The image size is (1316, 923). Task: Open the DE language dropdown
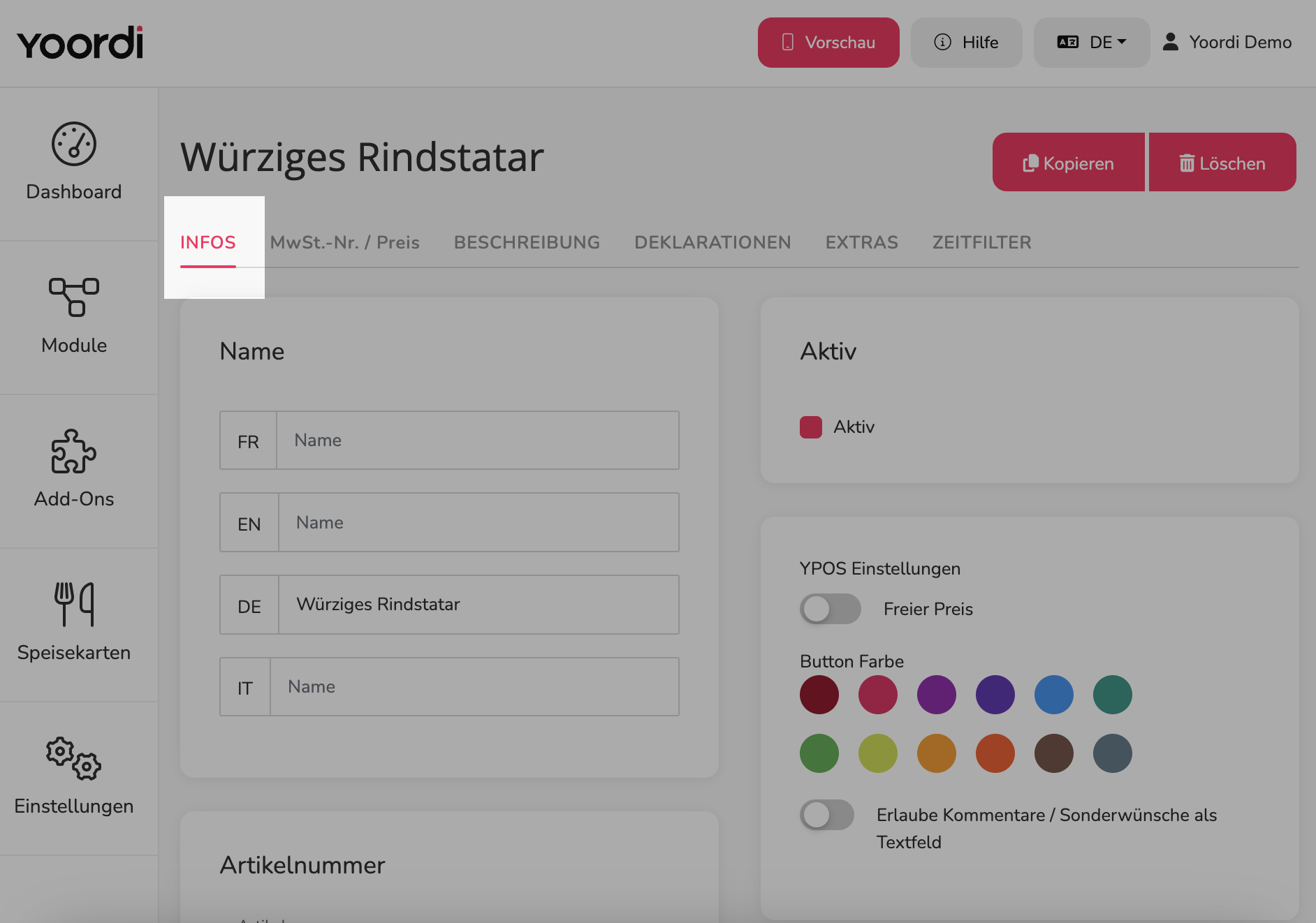click(x=1092, y=43)
